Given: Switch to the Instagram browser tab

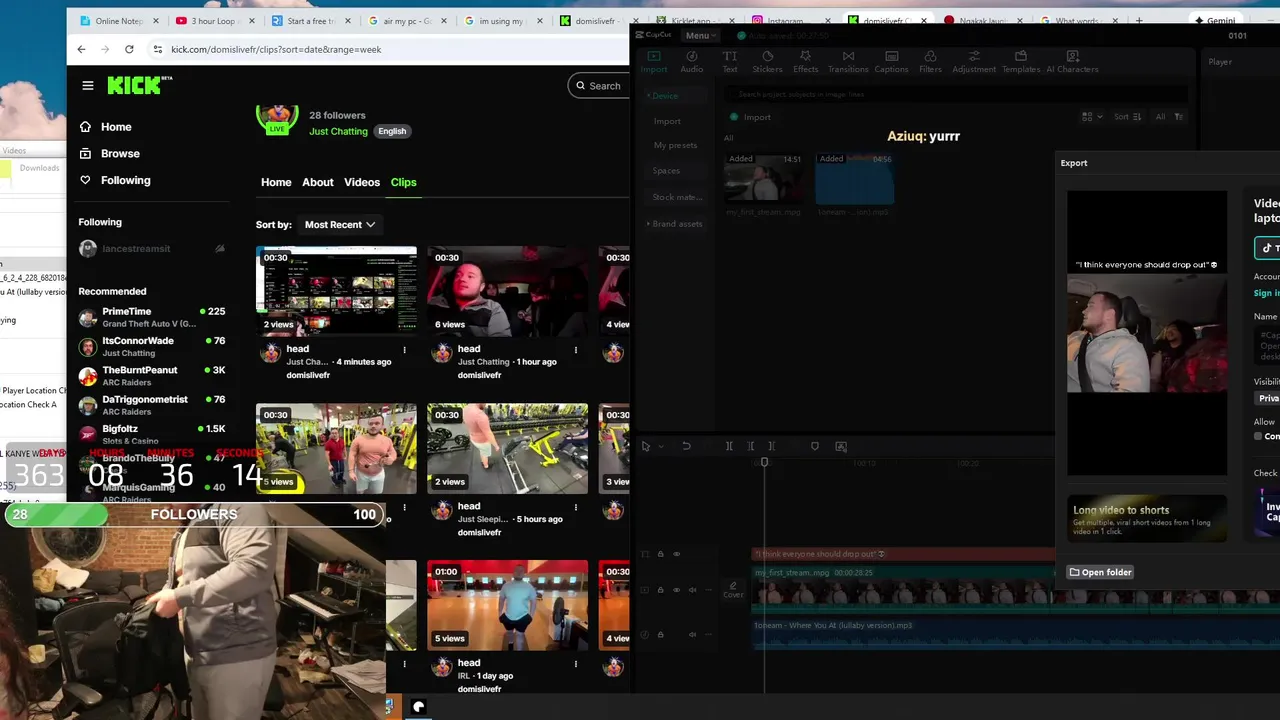Looking at the screenshot, I should coord(787,21).
